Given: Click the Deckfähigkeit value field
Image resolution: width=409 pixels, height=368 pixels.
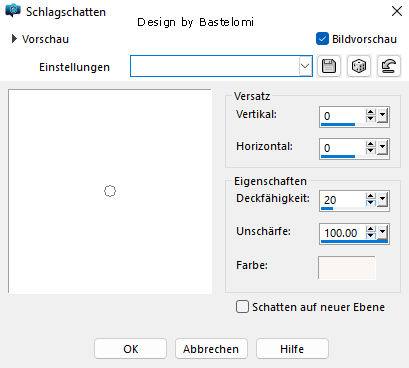Looking at the screenshot, I should point(343,200).
